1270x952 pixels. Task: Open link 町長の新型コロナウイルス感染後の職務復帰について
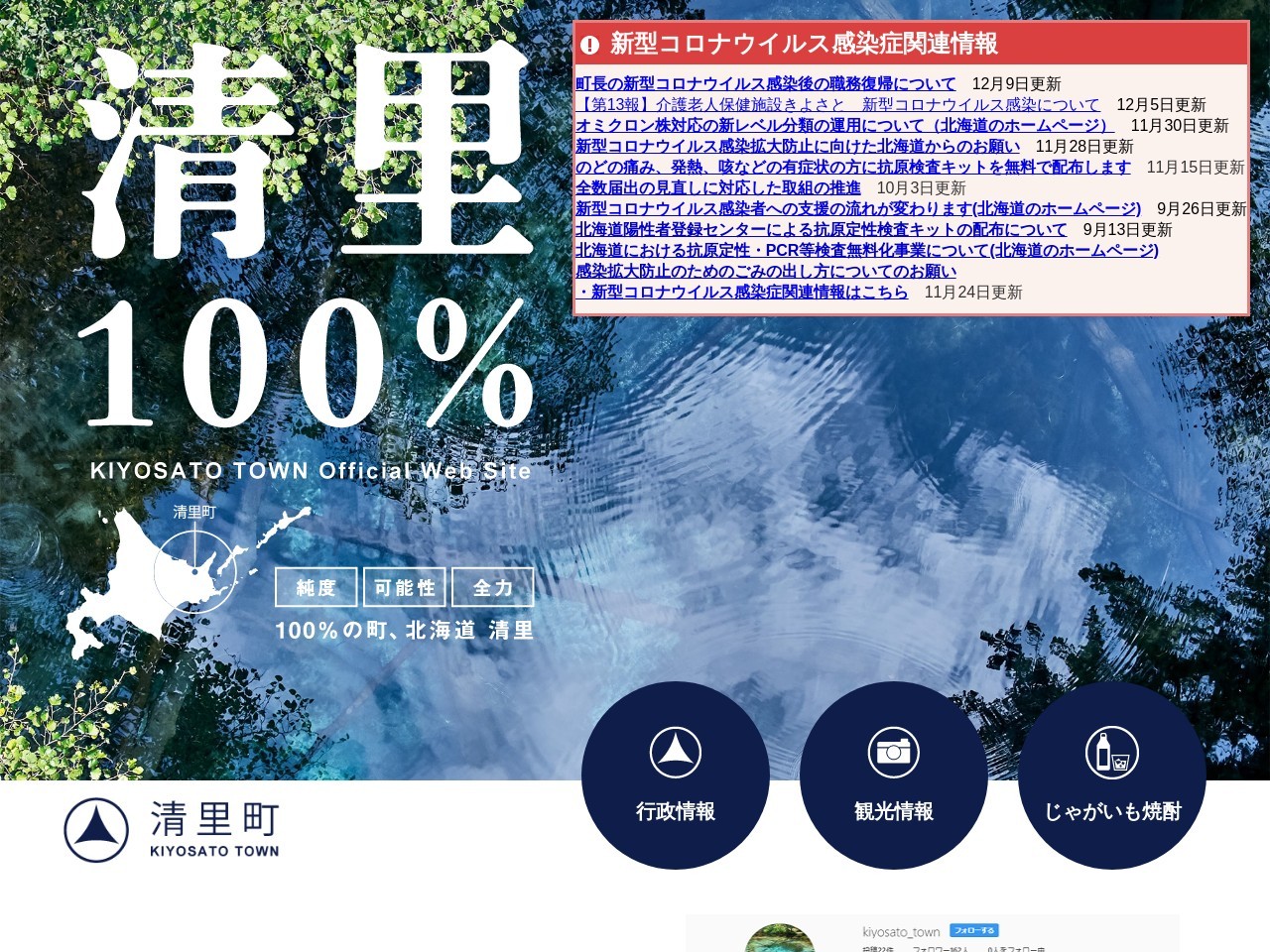(x=766, y=84)
